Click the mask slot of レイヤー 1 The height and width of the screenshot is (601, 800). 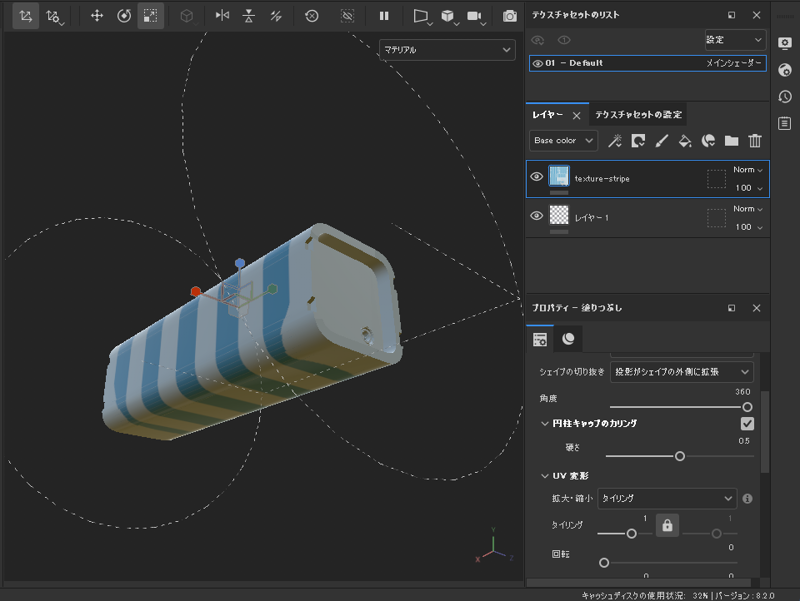tap(716, 218)
